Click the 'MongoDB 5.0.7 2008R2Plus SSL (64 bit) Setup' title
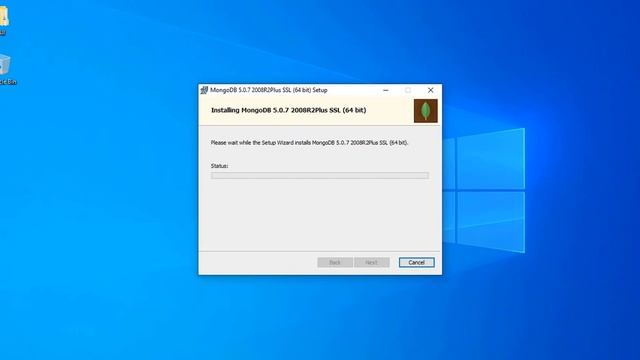The height and width of the screenshot is (360, 640). tap(269, 90)
